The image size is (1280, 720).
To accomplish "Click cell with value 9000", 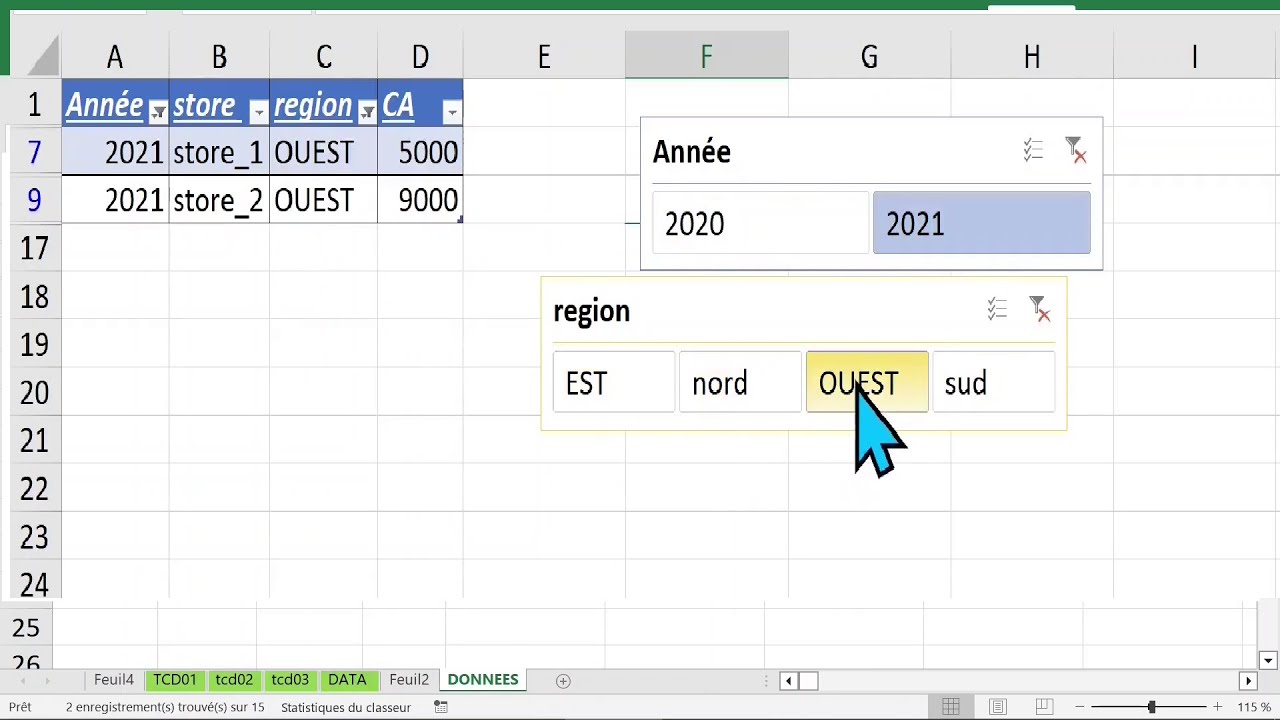I will [420, 200].
